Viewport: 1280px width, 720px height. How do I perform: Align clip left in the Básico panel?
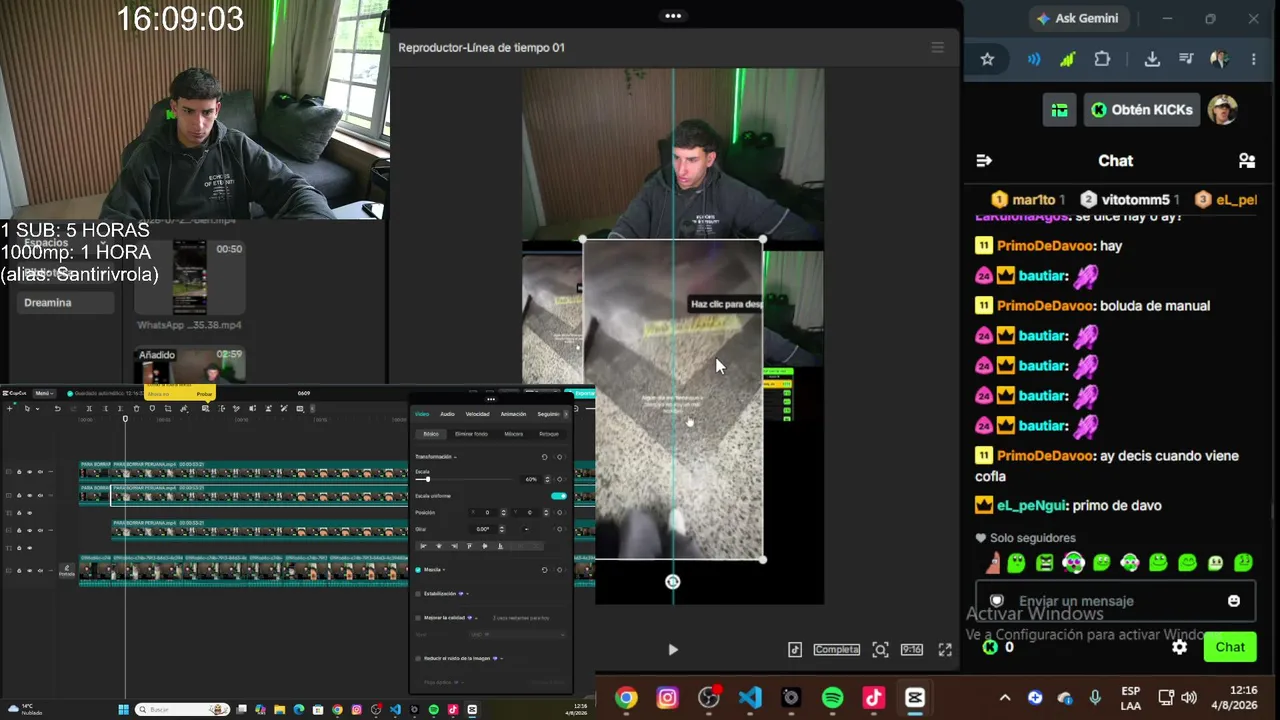(x=423, y=546)
